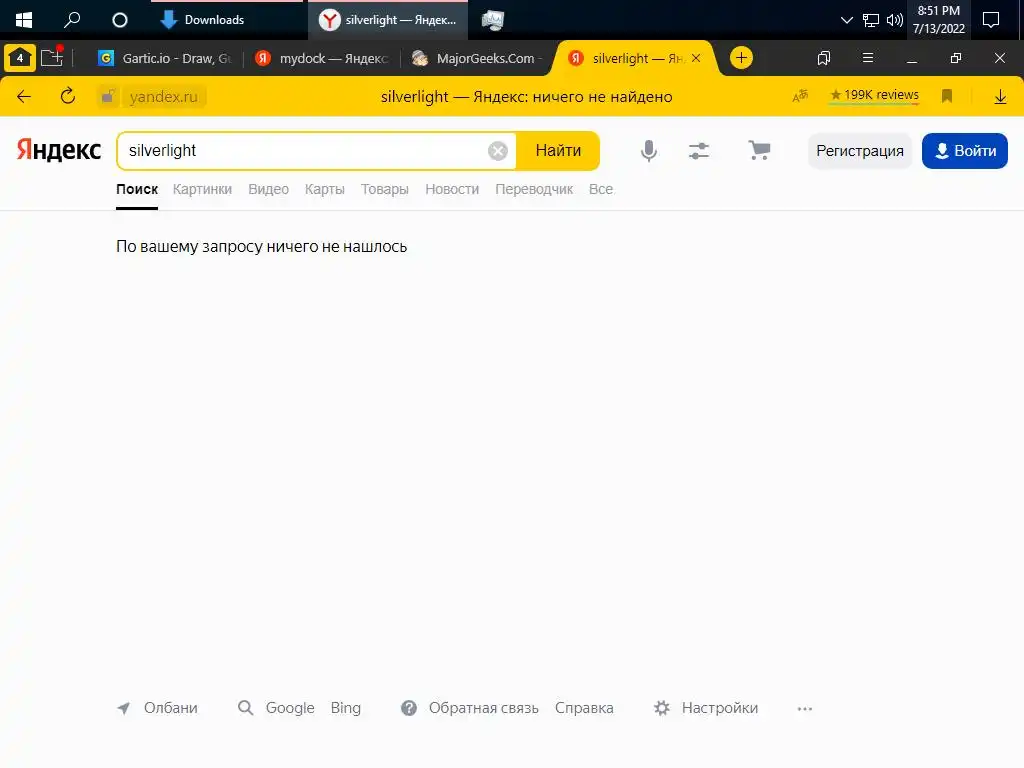Open clock showing 8:51 PM
Viewport: 1024px width, 768px height.
point(938,20)
